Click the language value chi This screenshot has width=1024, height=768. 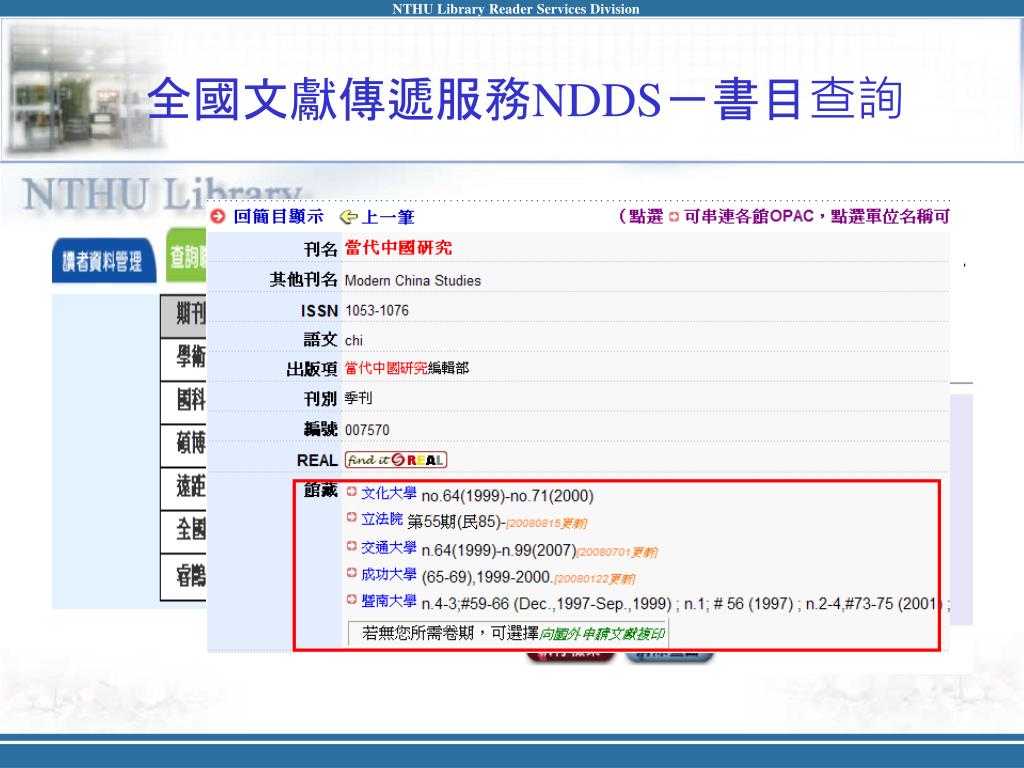click(353, 340)
